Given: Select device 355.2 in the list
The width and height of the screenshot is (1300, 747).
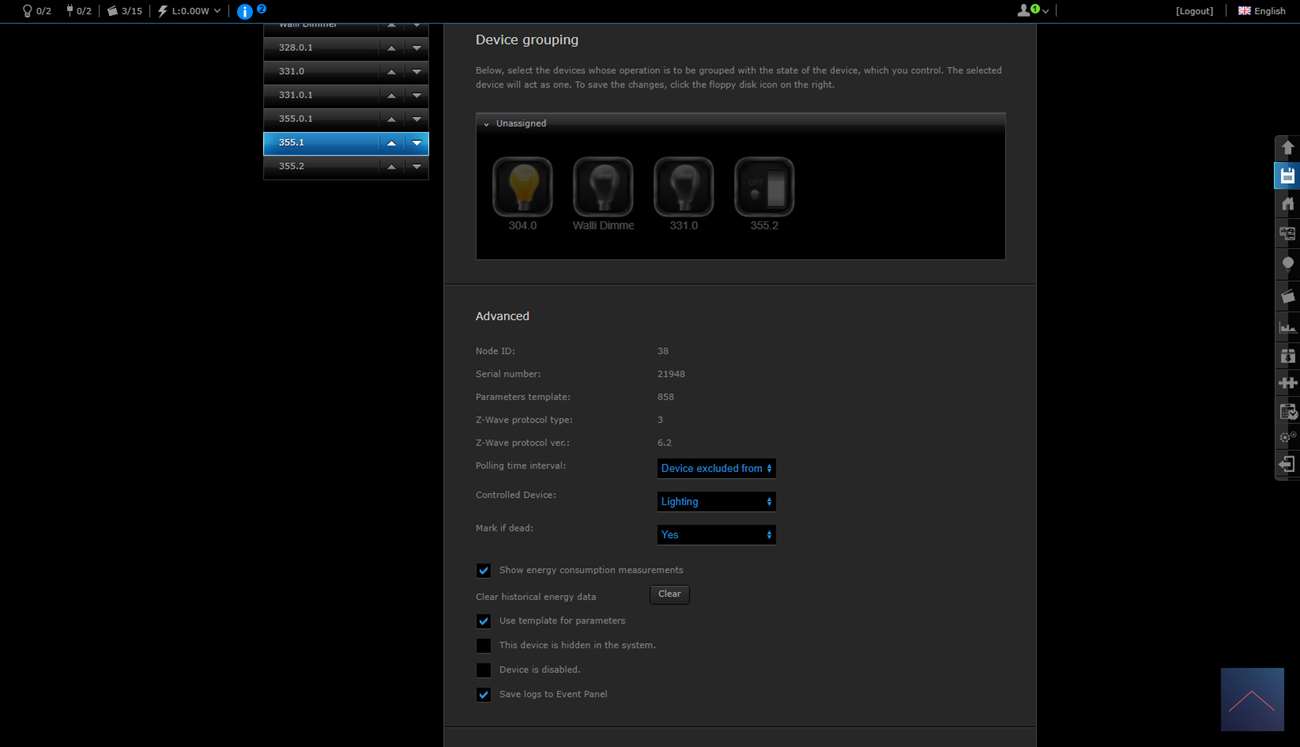Looking at the screenshot, I should pyautogui.click(x=320, y=166).
